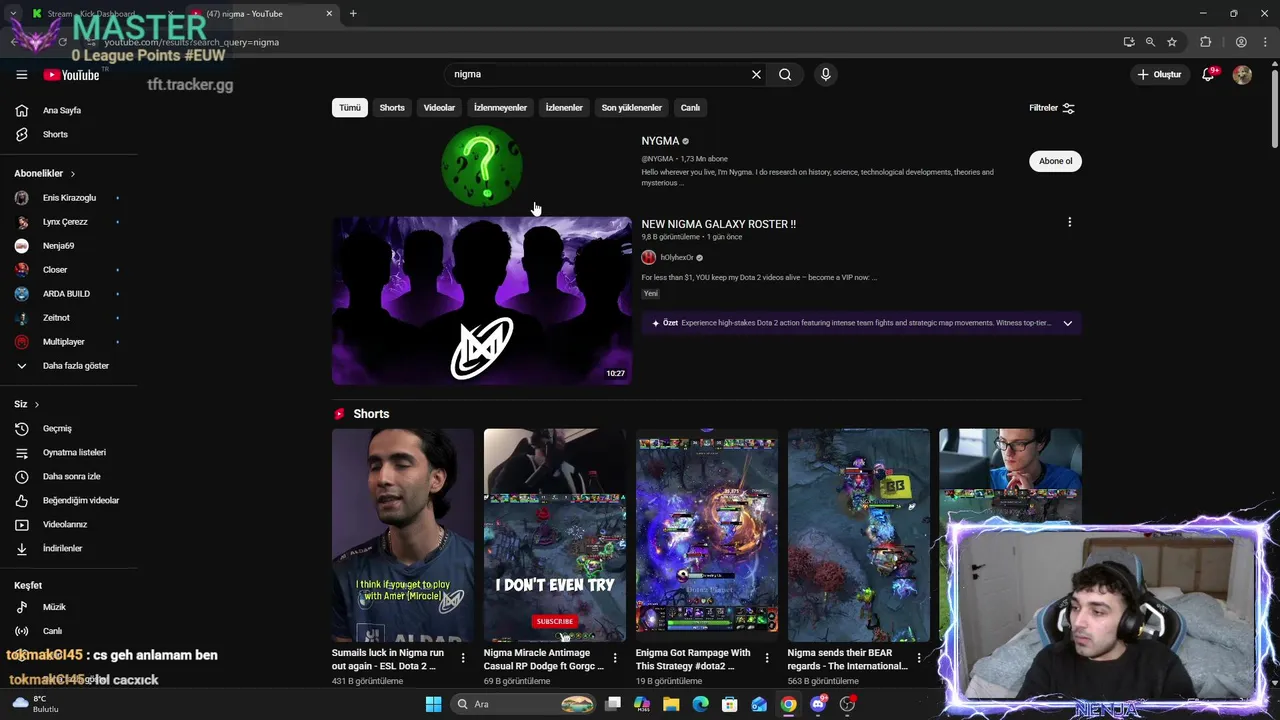
Task: Open ARDA BUILD subscription channel
Action: pos(68,294)
